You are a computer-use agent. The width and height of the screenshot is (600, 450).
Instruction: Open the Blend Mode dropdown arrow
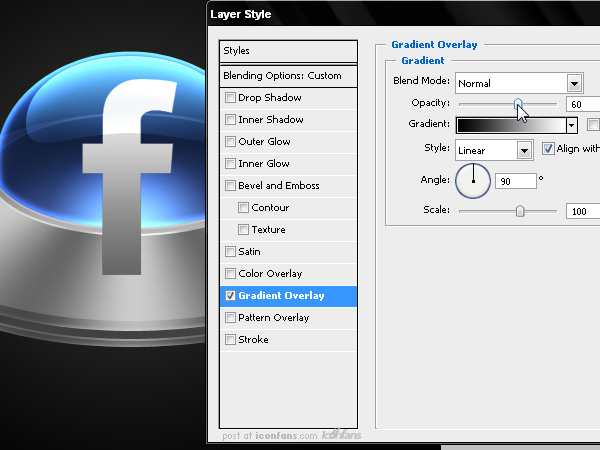(x=574, y=83)
